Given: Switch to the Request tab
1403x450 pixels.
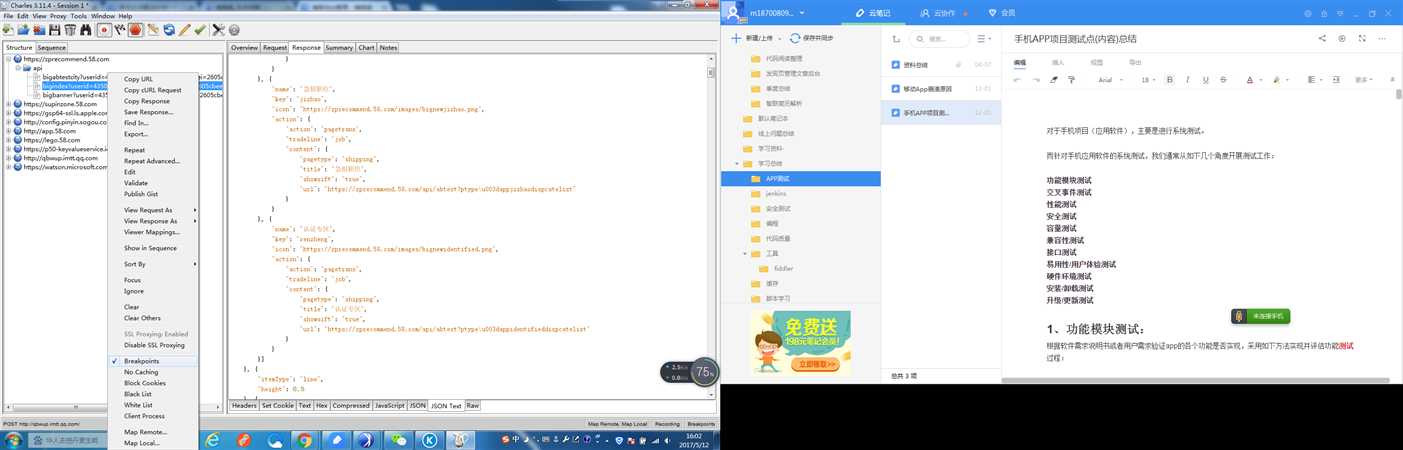Looking at the screenshot, I should pos(275,47).
